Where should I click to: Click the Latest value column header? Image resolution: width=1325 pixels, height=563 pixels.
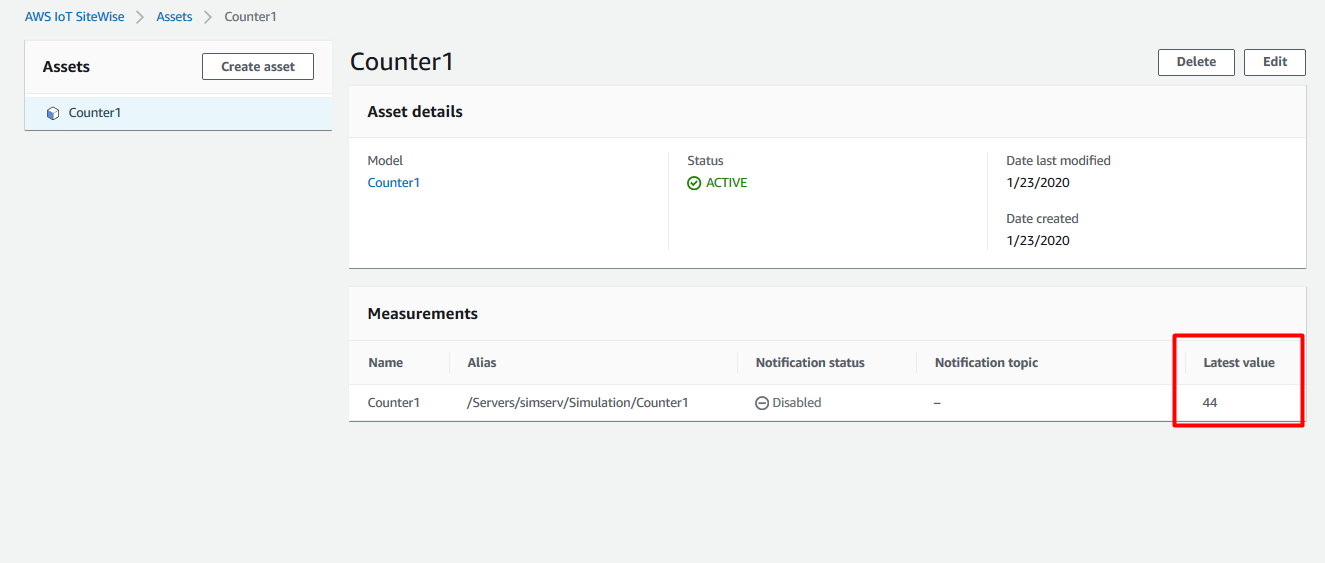1239,363
